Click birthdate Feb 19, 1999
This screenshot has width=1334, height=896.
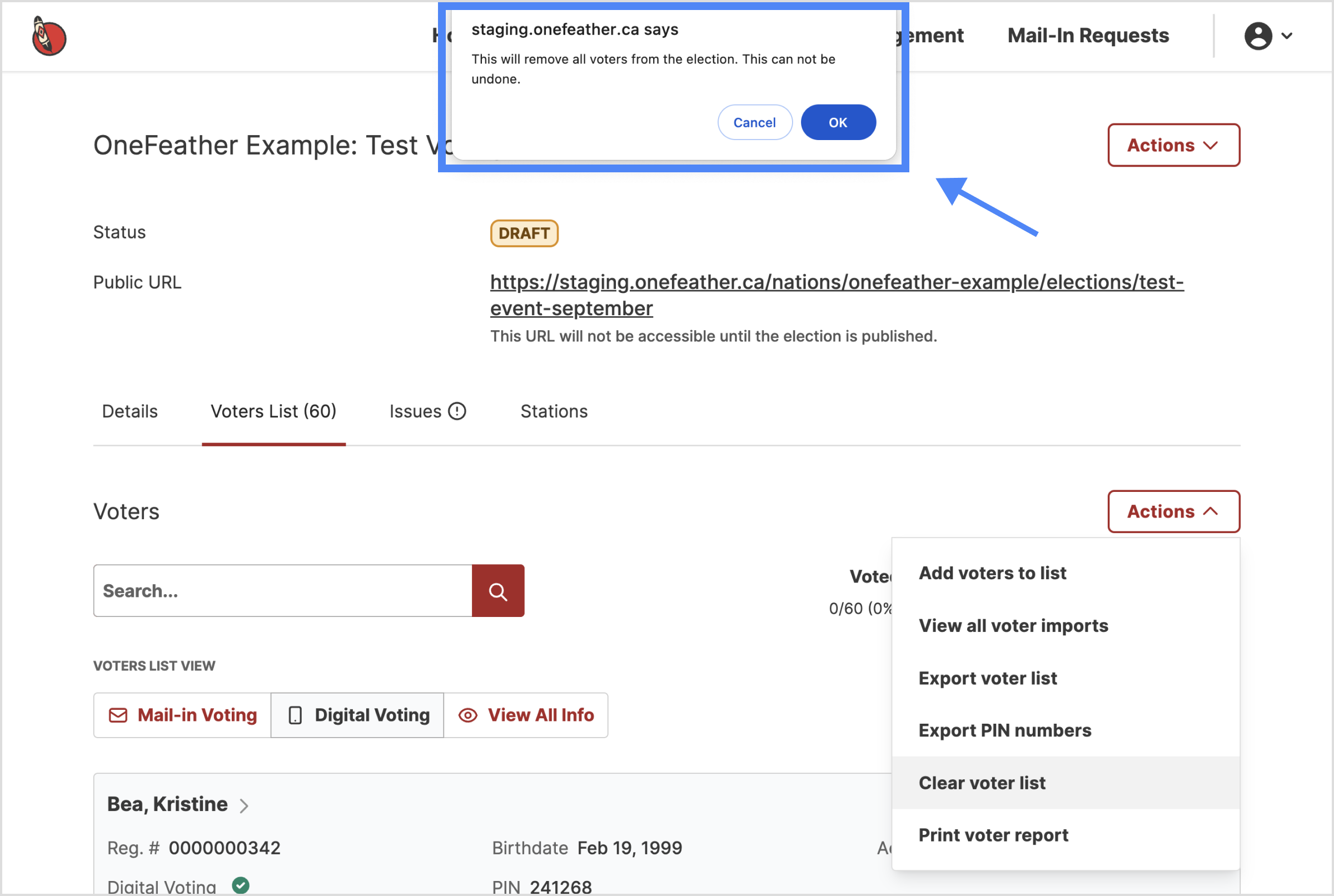pyautogui.click(x=630, y=848)
